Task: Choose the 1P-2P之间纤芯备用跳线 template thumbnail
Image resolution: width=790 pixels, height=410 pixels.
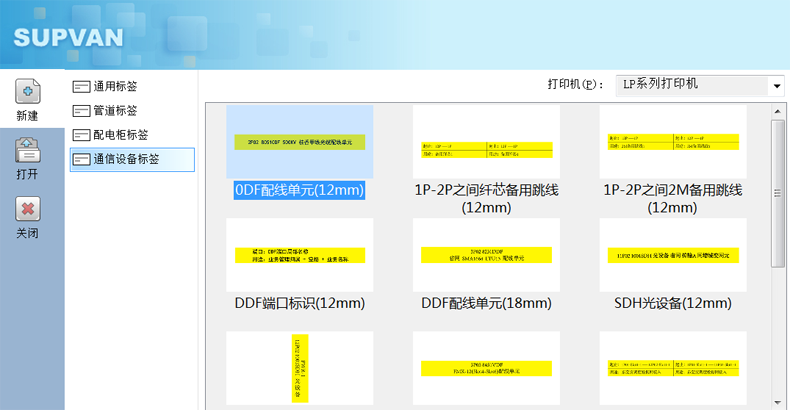Action: (x=486, y=142)
